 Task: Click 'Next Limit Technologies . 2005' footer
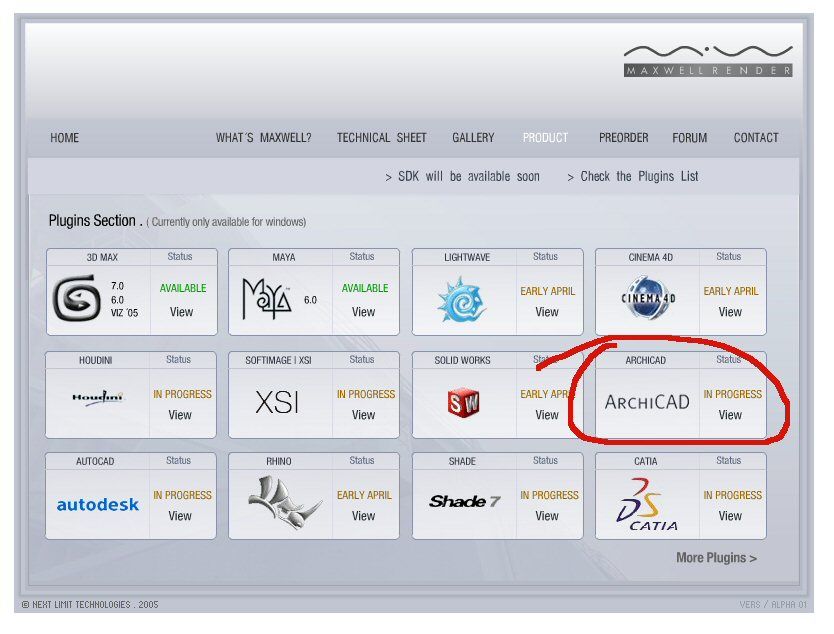tap(90, 604)
